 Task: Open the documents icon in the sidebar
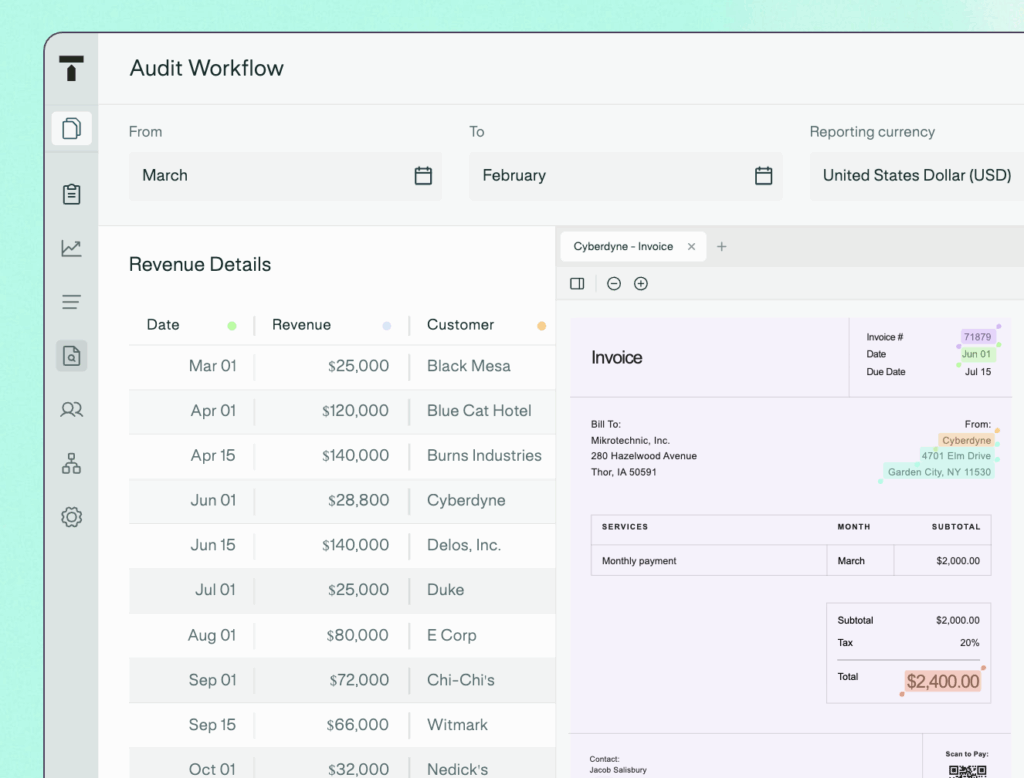click(x=71, y=129)
